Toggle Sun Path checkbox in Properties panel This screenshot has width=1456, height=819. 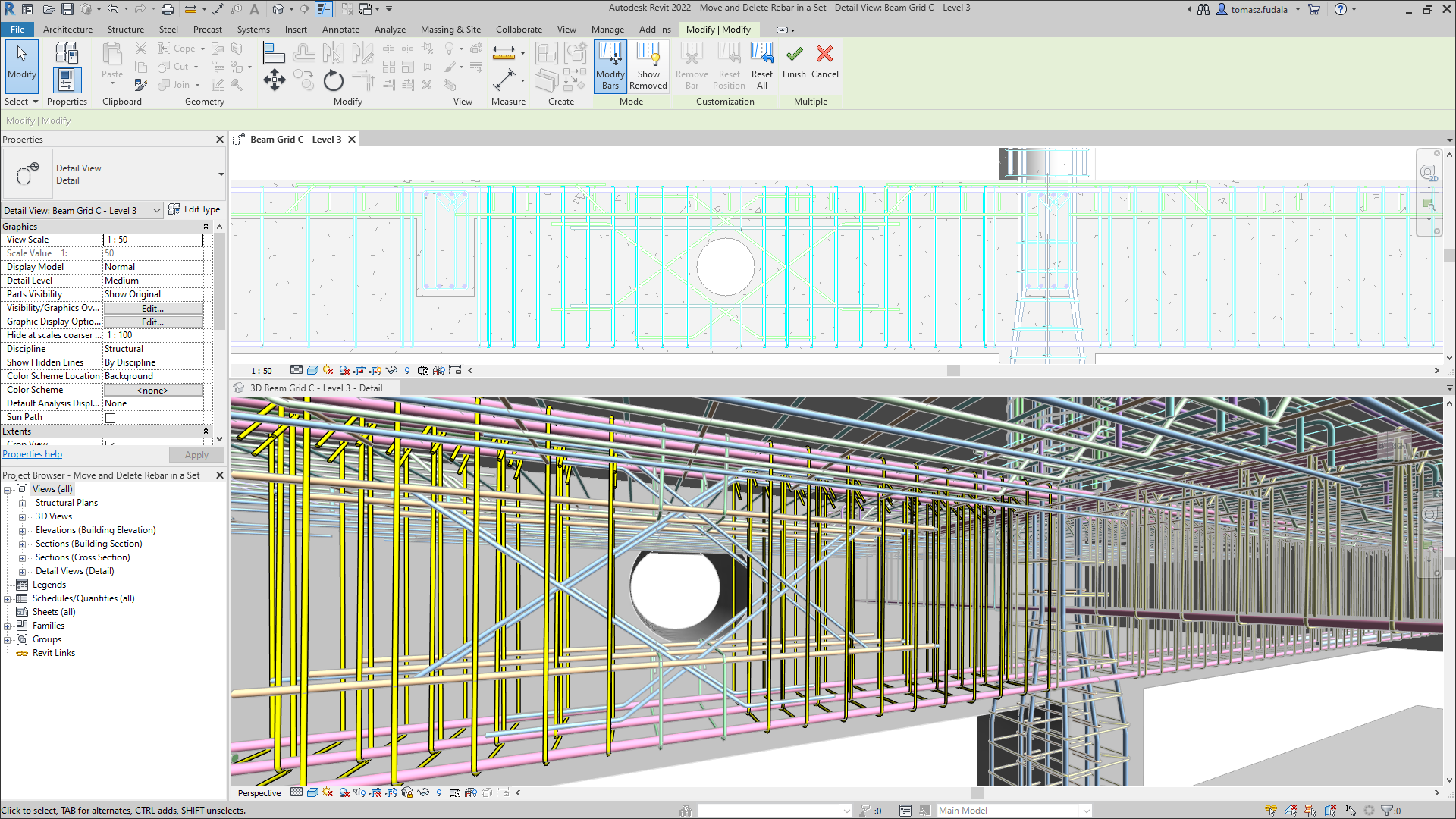pos(110,417)
